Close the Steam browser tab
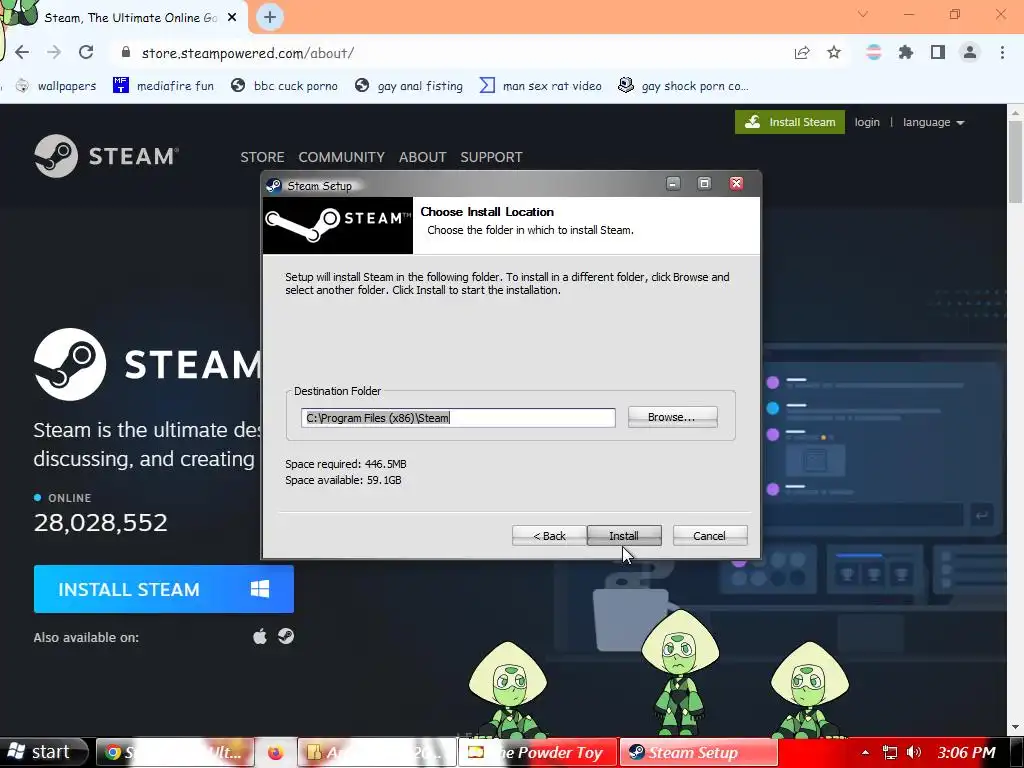1024x768 pixels. [x=232, y=18]
